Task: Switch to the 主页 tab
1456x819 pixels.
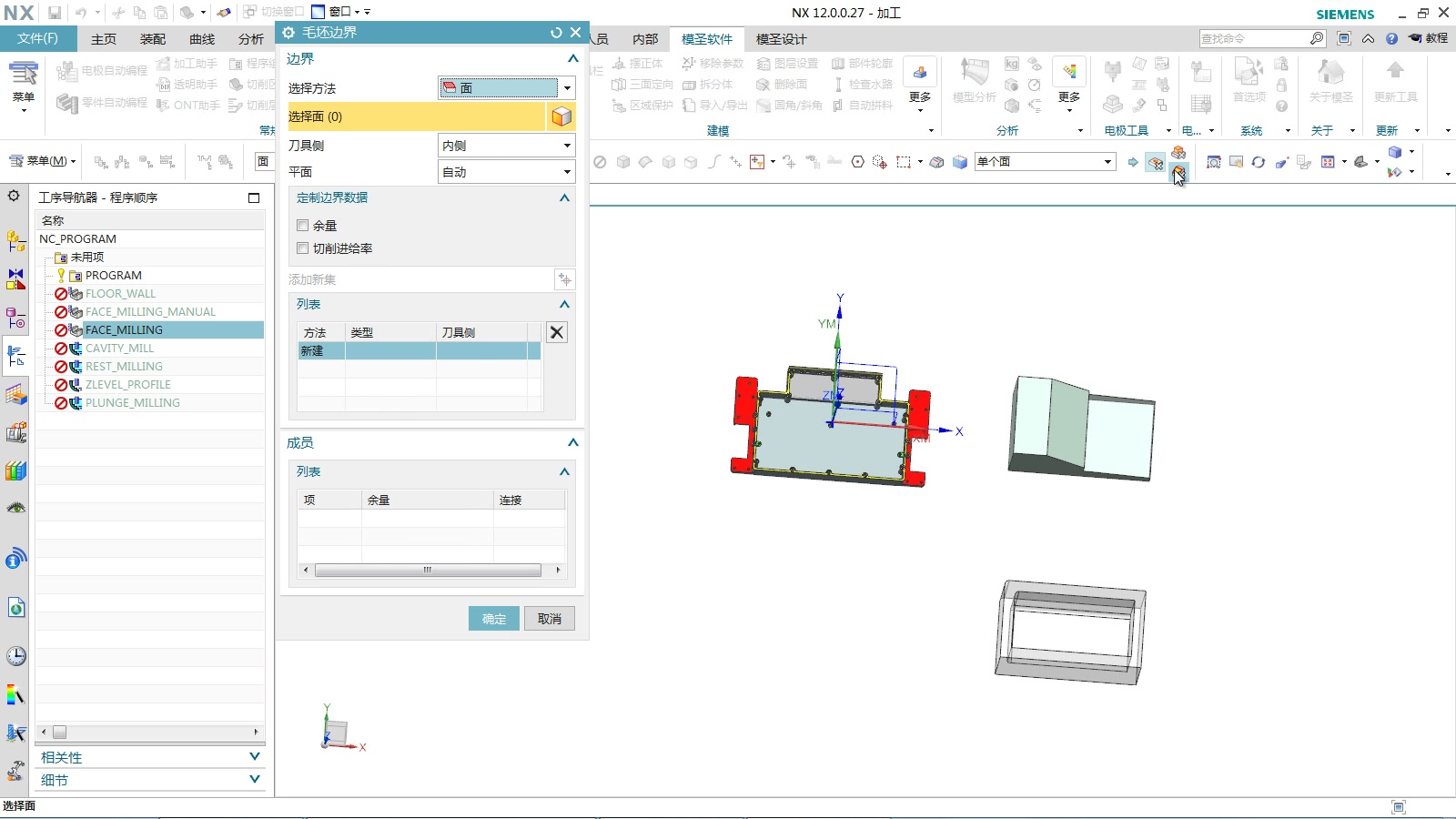Action: [x=104, y=39]
